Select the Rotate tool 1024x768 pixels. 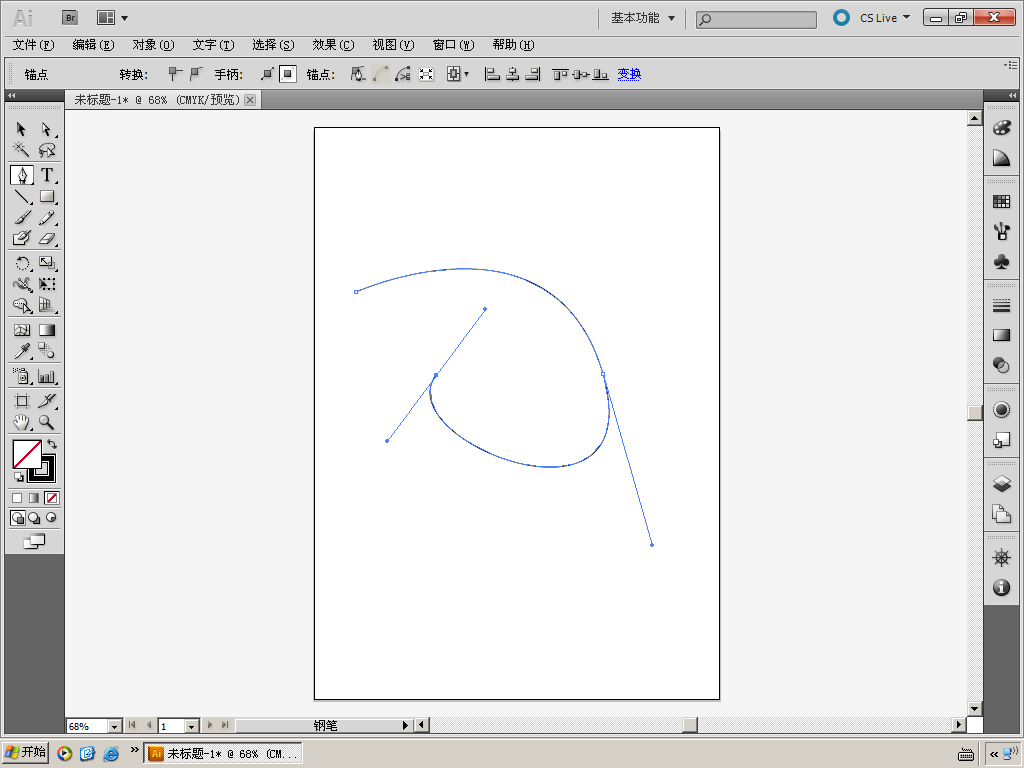click(21, 263)
